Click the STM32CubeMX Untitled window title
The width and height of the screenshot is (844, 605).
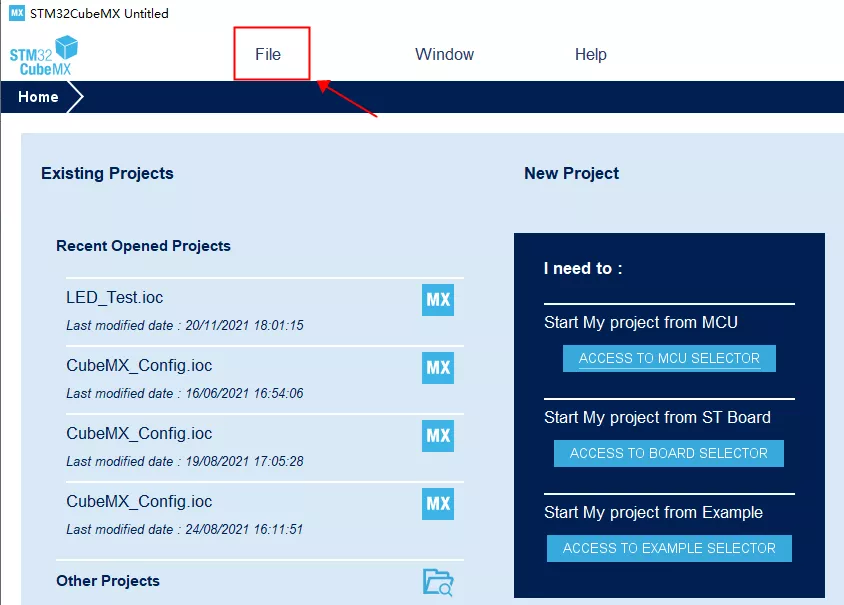99,13
